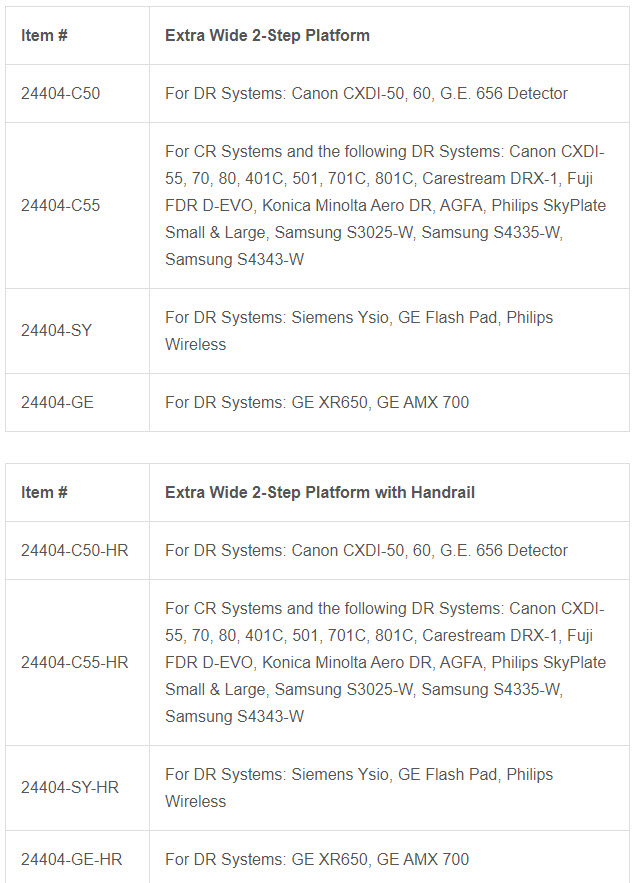Click Extra Wide 2-Step Platform with Handrail heading

coord(320,493)
